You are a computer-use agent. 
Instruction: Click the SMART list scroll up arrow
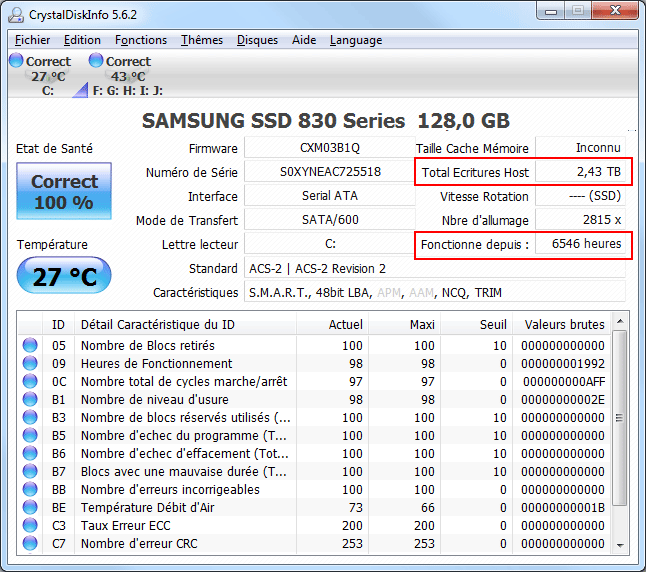620,321
